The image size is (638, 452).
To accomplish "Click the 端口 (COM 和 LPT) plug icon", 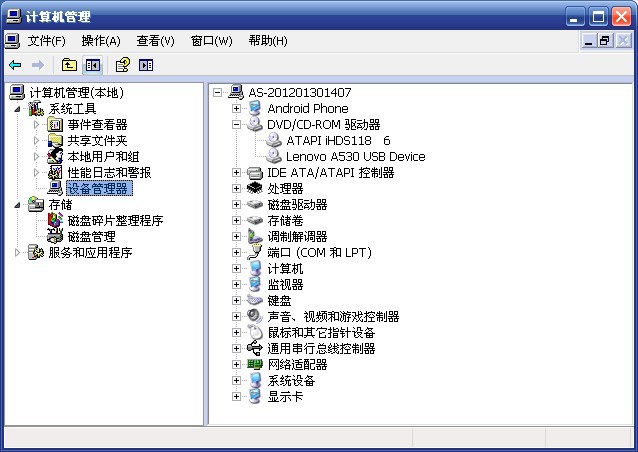I will [255, 252].
